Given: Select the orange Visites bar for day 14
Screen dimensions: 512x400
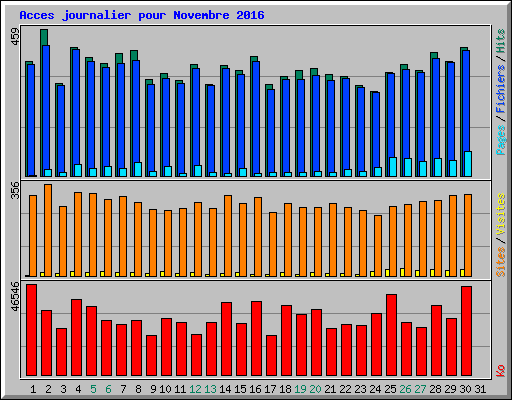Looking at the screenshot, I should (x=228, y=236).
